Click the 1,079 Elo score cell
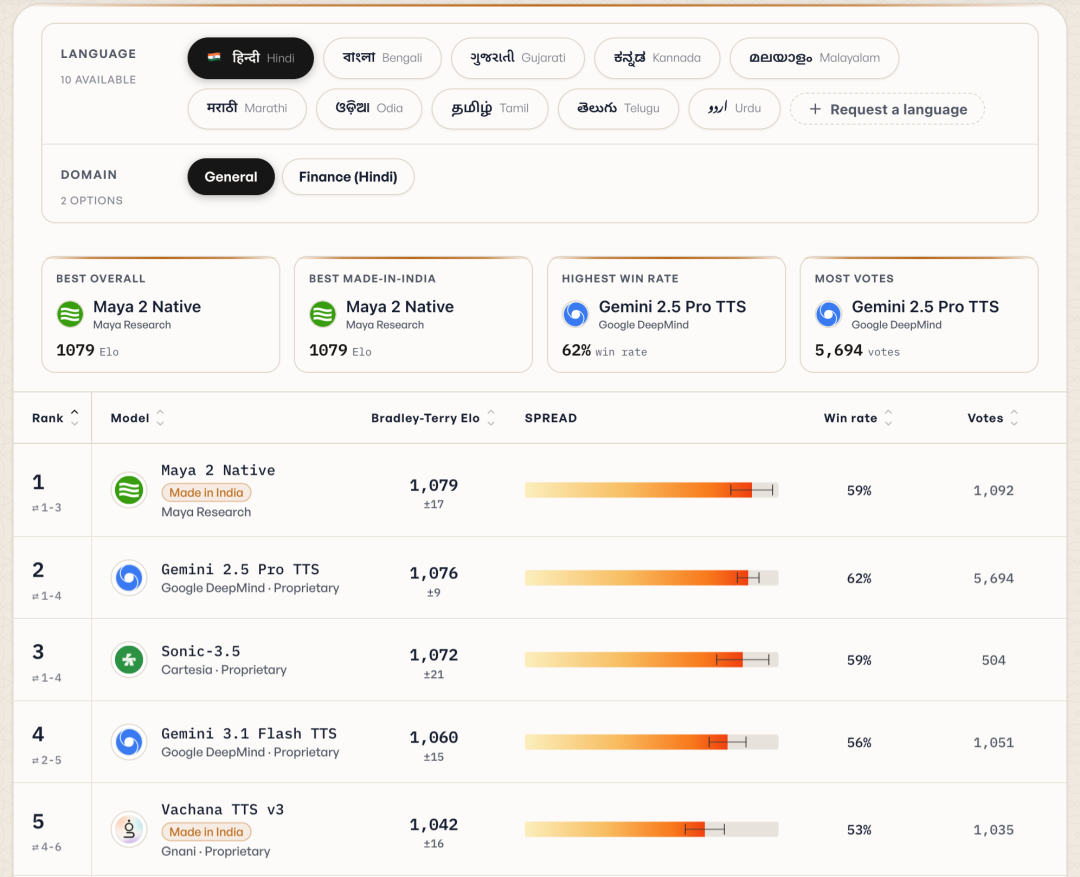 433,485
